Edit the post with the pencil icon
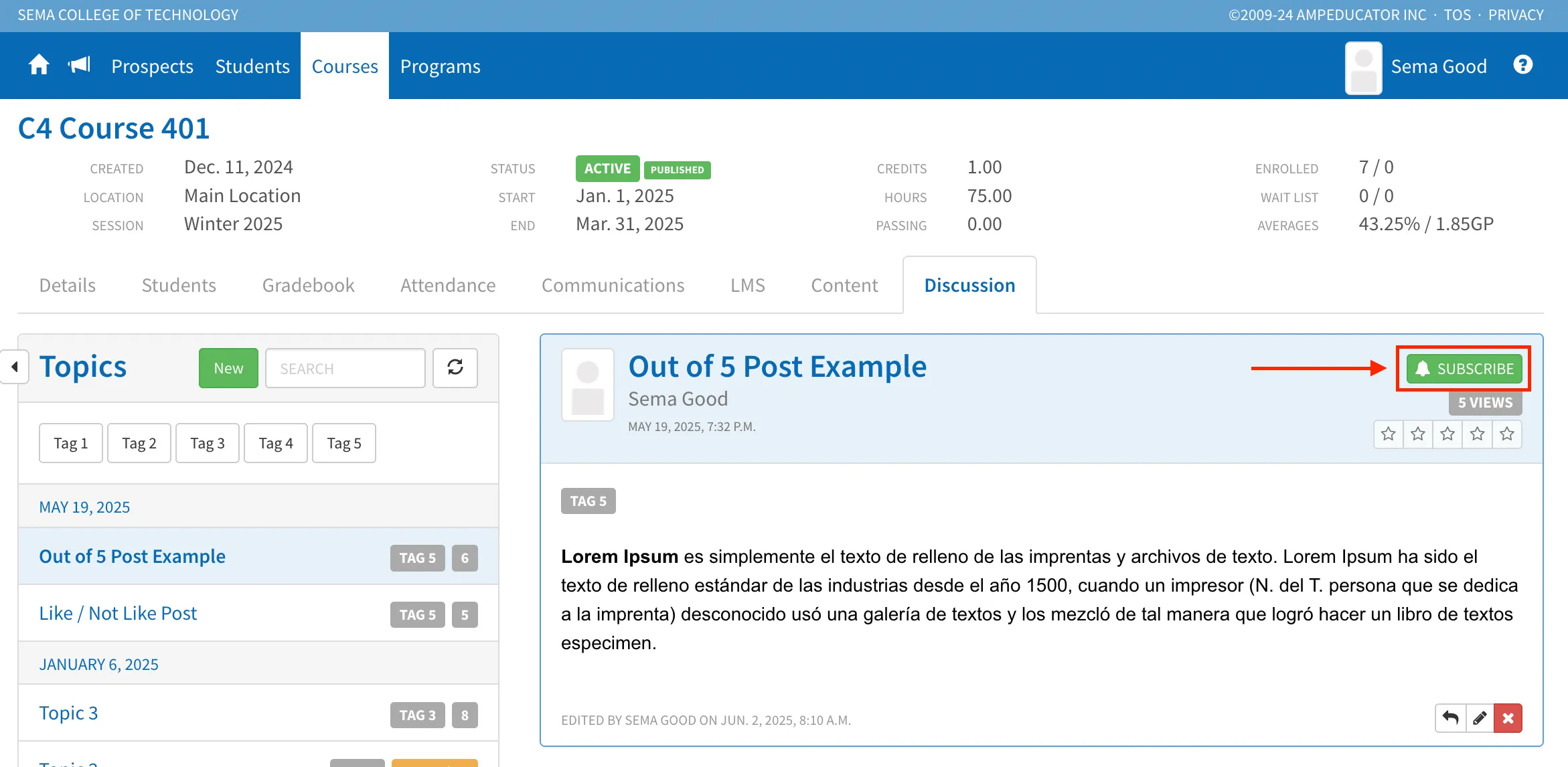This screenshot has width=1568, height=767. tap(1480, 718)
